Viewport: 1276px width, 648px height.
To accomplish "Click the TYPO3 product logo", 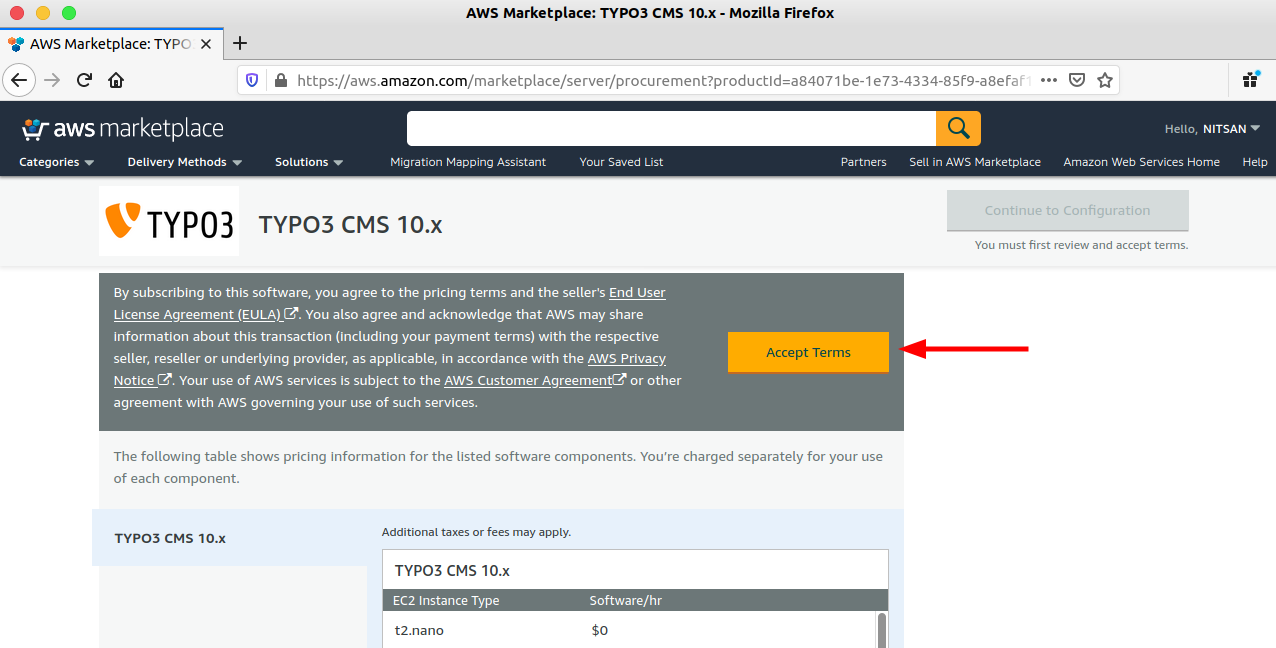I will [169, 220].
